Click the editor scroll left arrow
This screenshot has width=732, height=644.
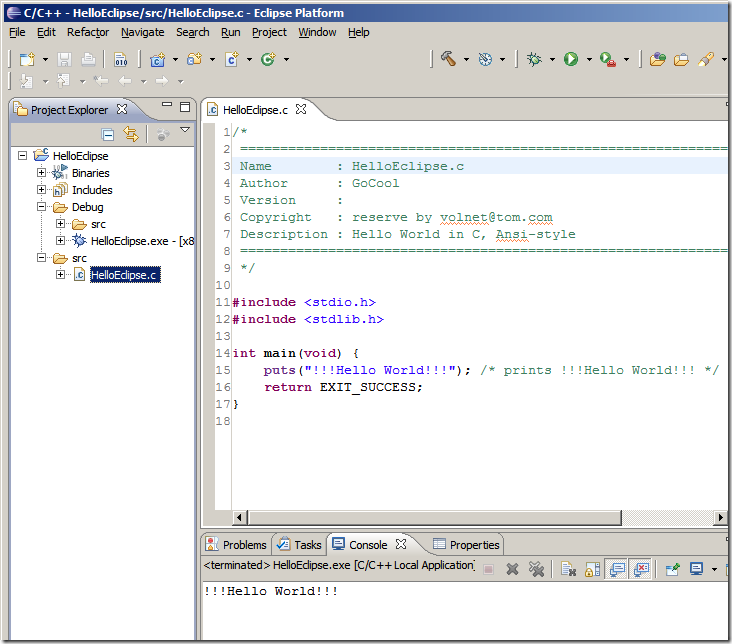[x=239, y=517]
